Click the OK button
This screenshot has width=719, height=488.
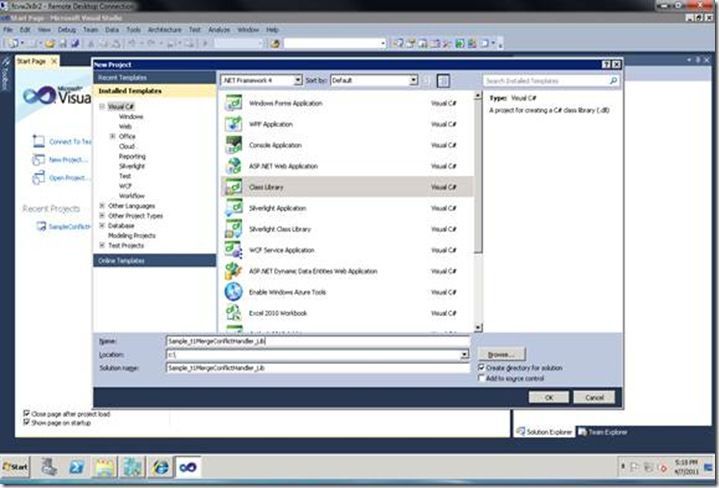click(x=549, y=398)
